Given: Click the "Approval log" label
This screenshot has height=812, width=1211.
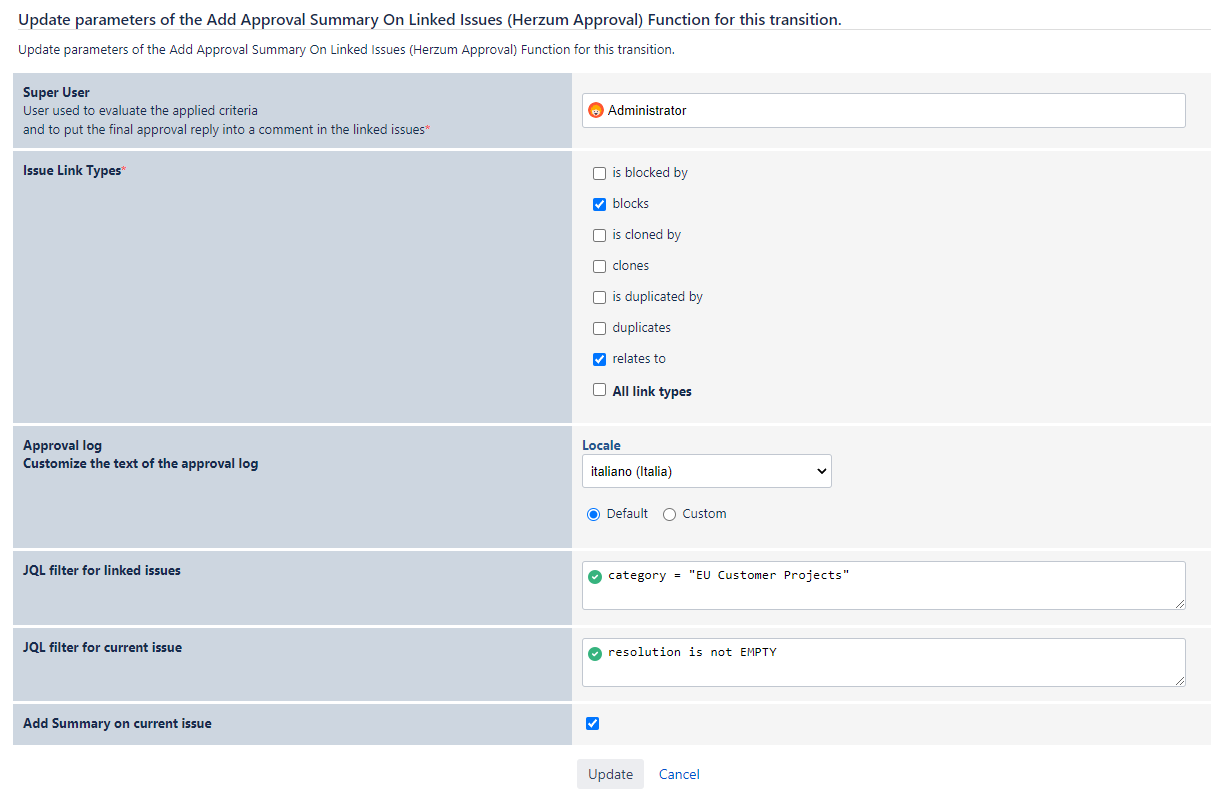Looking at the screenshot, I should 62,446.
